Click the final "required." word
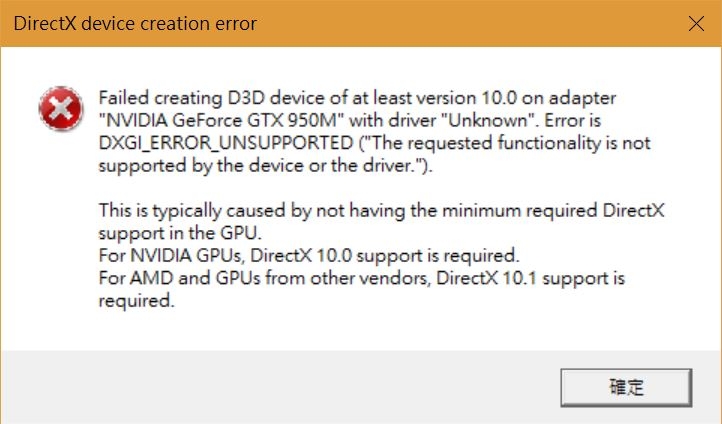This screenshot has height=424, width=722. (x=137, y=301)
